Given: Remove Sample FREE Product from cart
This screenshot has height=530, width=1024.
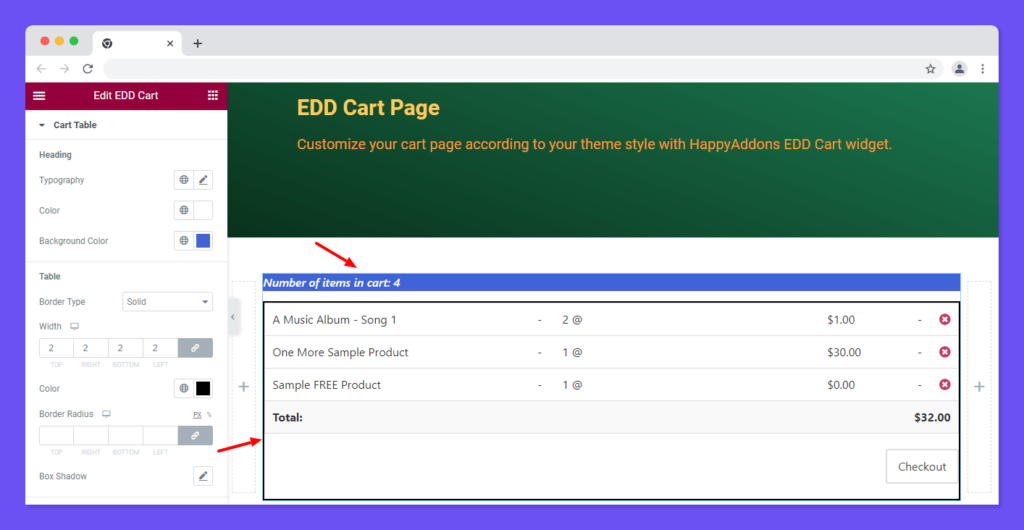Looking at the screenshot, I should coord(944,384).
